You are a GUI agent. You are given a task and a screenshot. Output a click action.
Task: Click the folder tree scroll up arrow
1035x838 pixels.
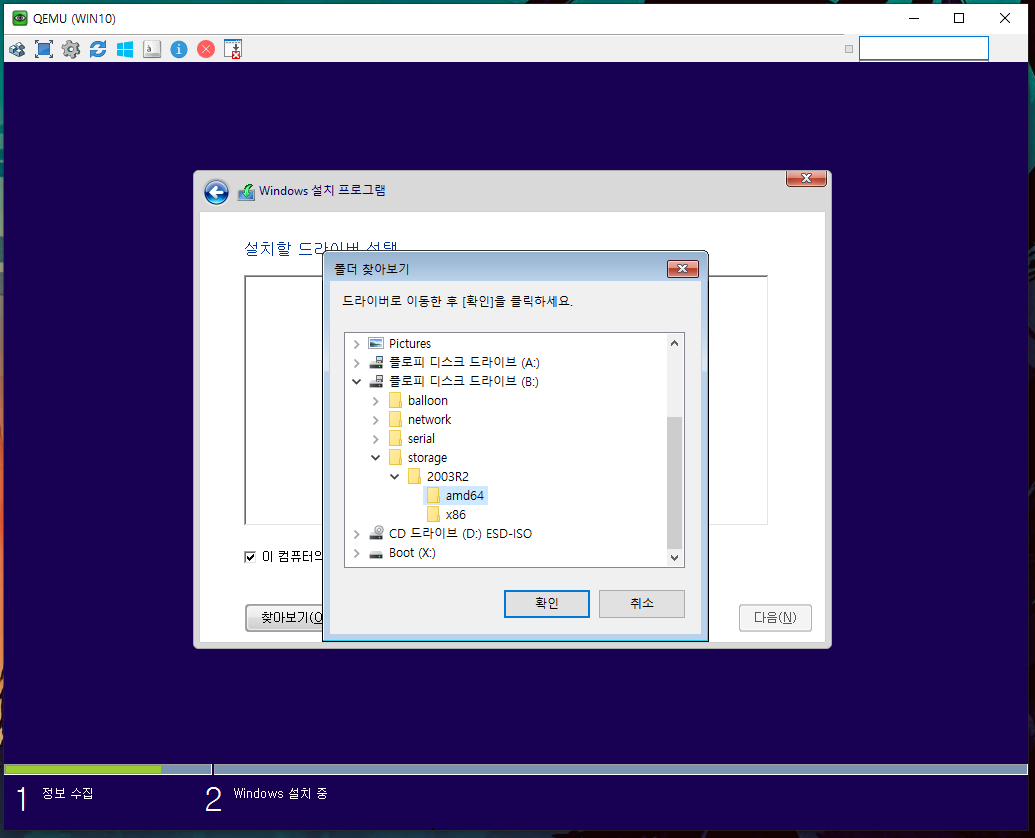[674, 343]
